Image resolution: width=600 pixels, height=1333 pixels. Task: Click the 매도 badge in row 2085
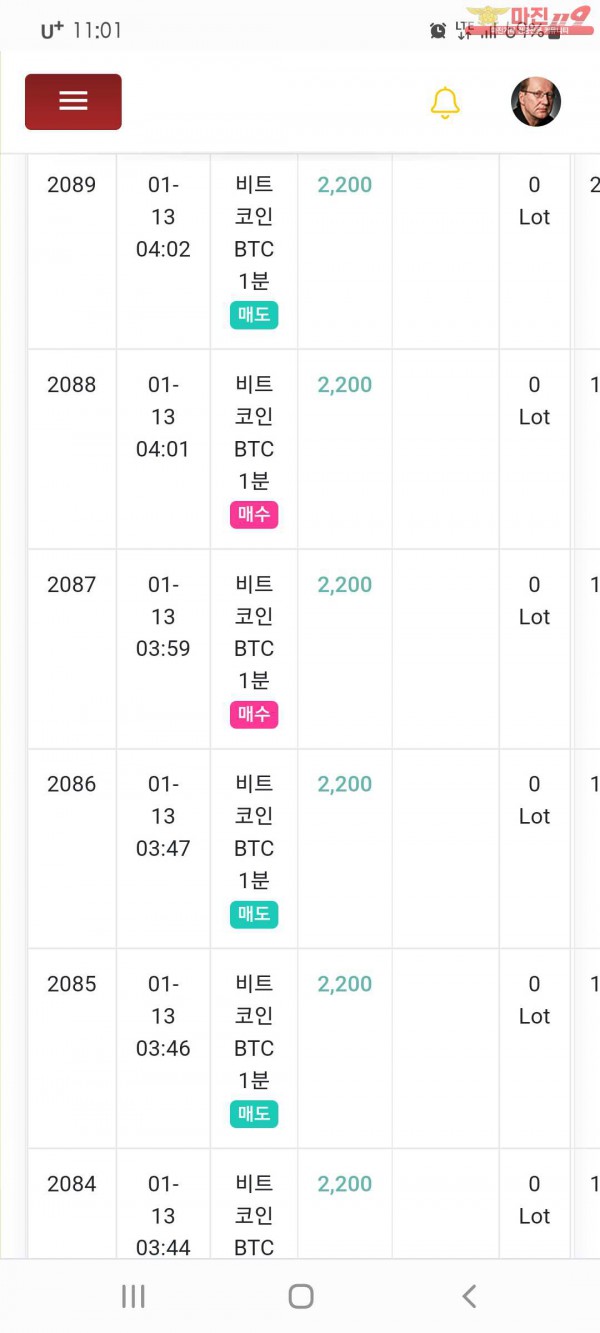pyautogui.click(x=254, y=1114)
